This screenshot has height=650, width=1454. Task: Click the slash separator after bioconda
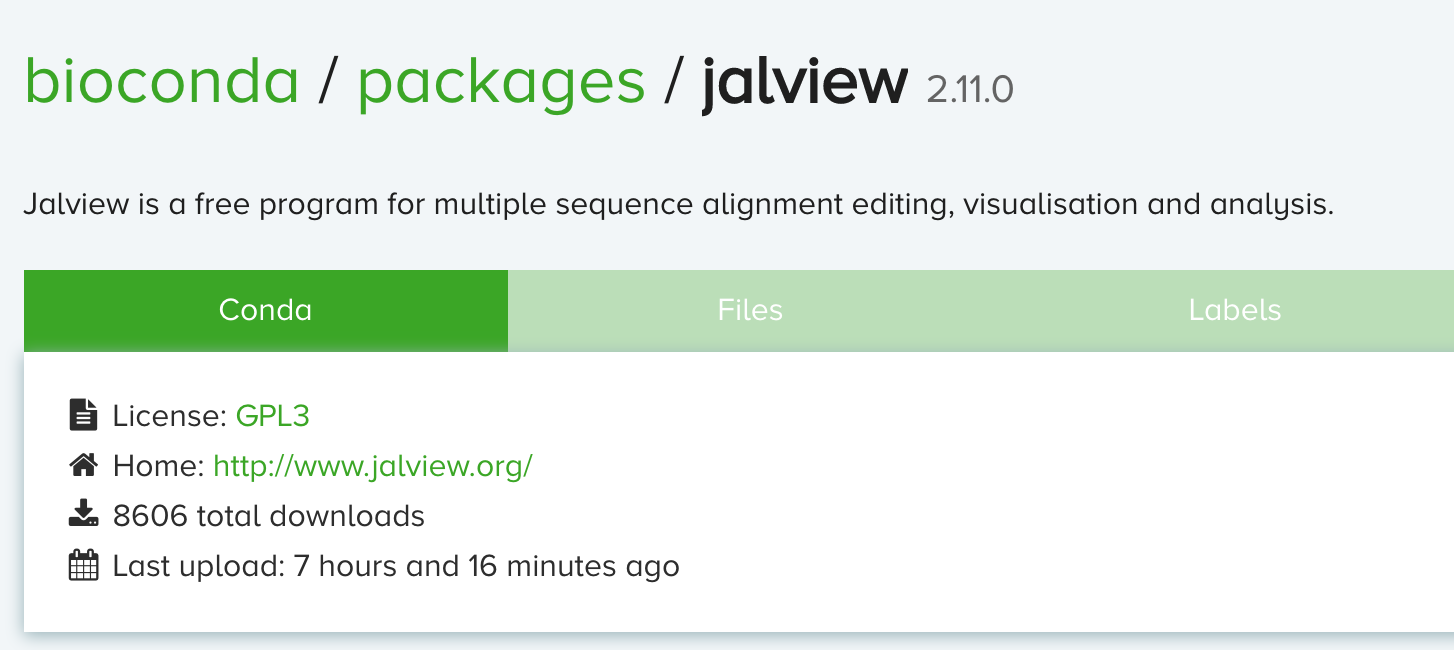(329, 82)
